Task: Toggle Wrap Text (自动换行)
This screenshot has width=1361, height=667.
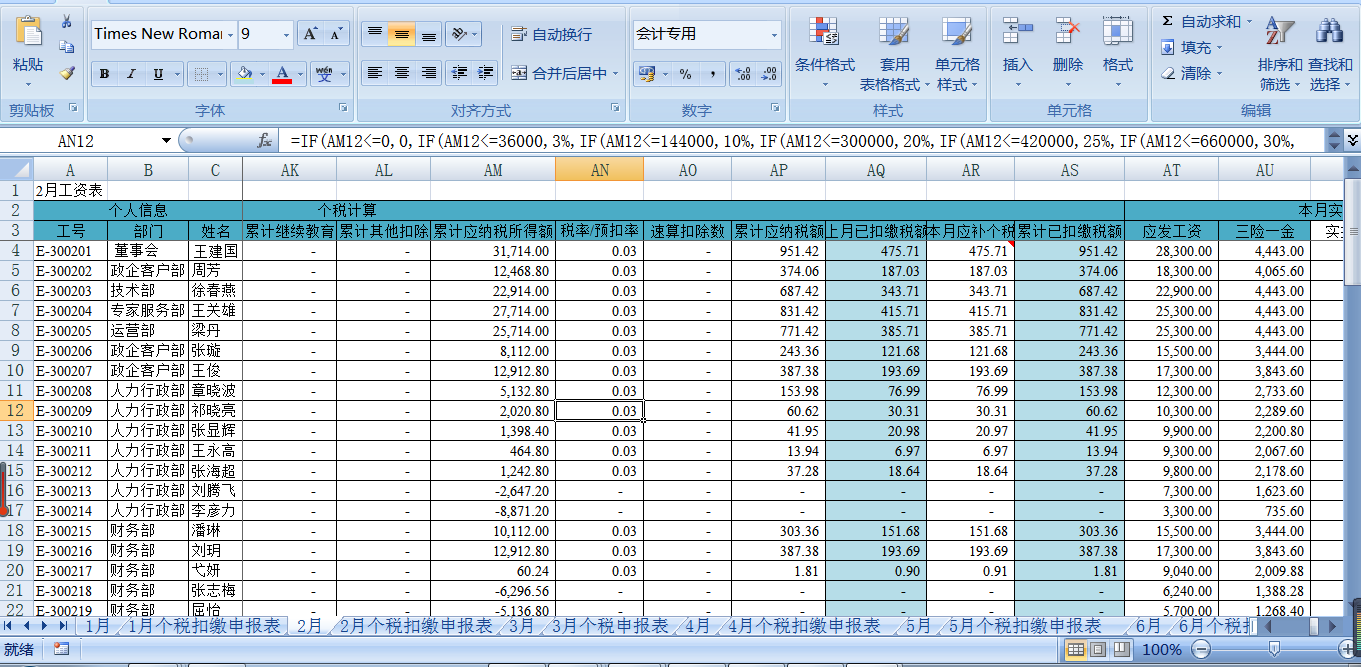Action: coord(552,34)
